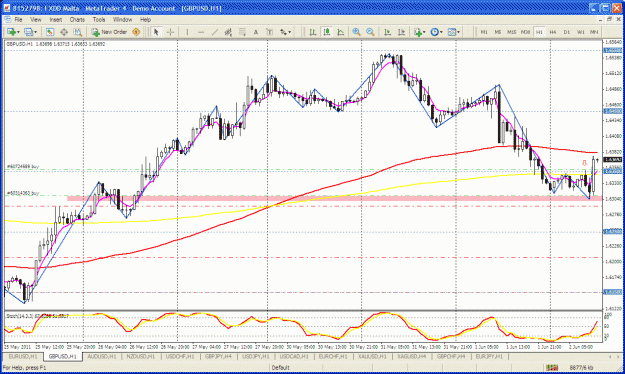625x374 pixels.
Task: Zoom in on the chart
Action: 356,32
